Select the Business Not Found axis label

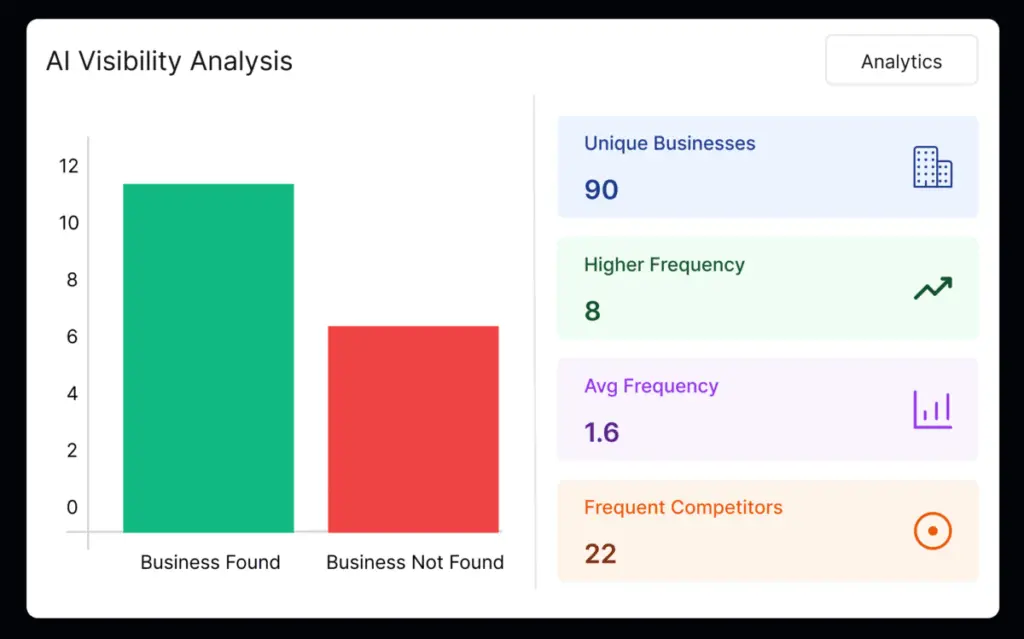tap(413, 562)
